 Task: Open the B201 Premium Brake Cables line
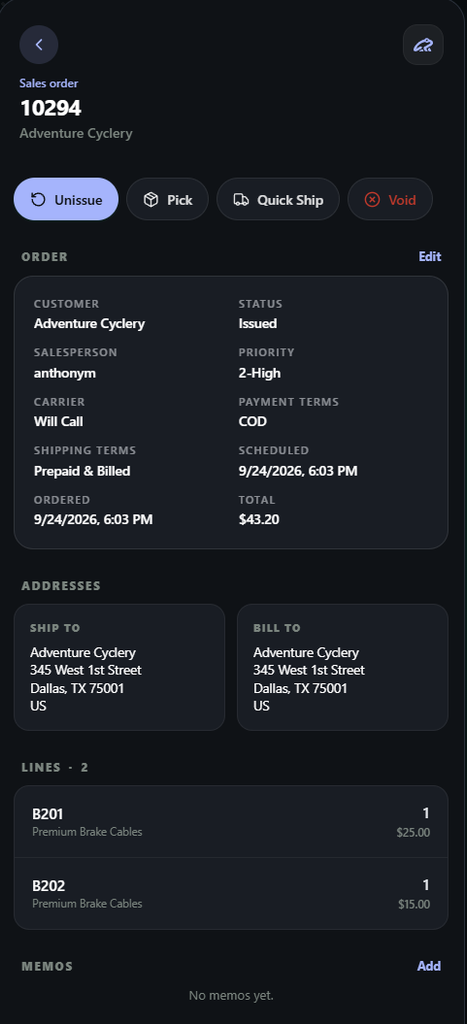click(x=231, y=822)
